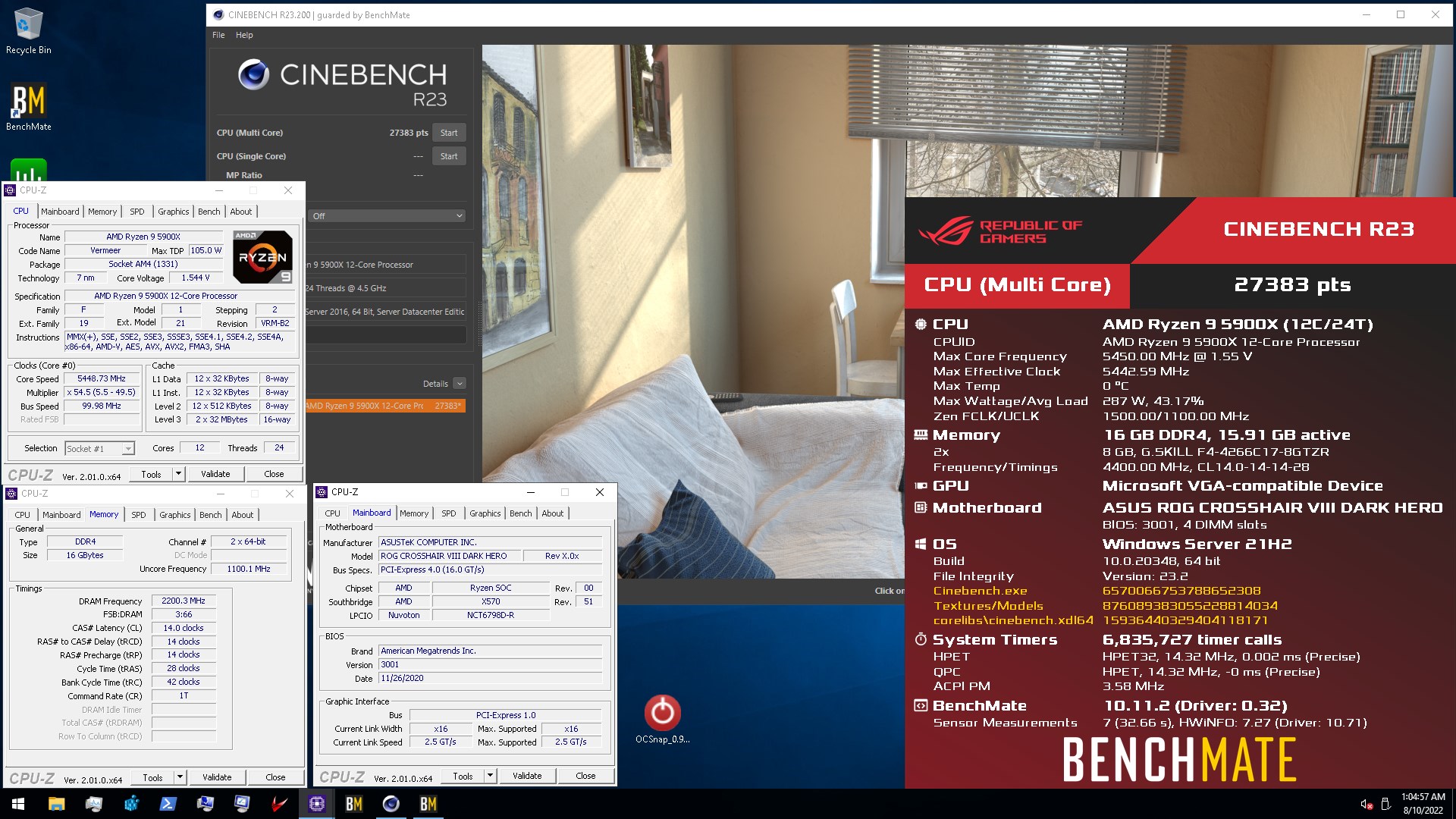
Task: Start the CPU Multi Core test
Action: (x=449, y=133)
